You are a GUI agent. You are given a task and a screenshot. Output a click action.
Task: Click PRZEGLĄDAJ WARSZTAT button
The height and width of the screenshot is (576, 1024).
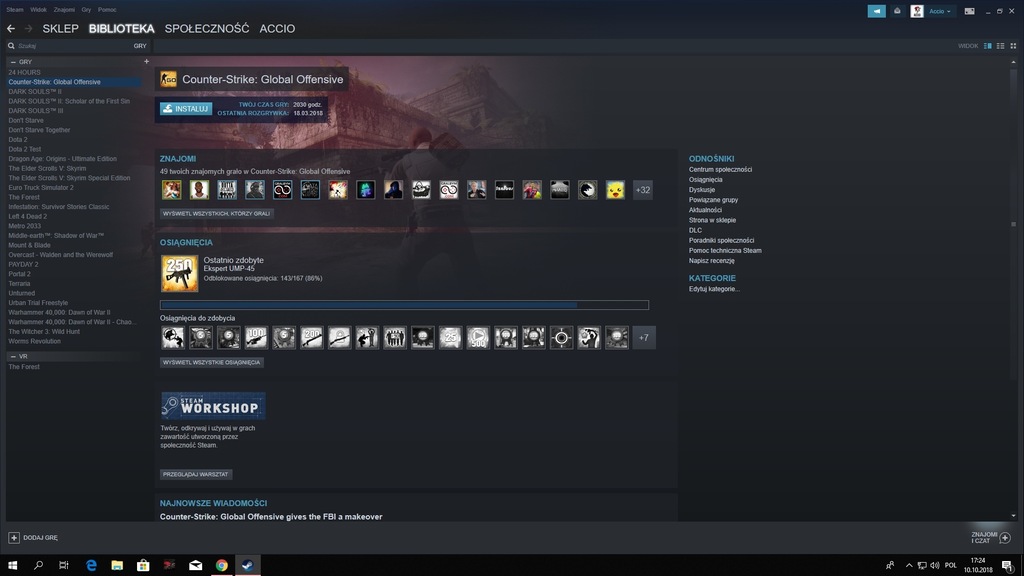point(196,475)
